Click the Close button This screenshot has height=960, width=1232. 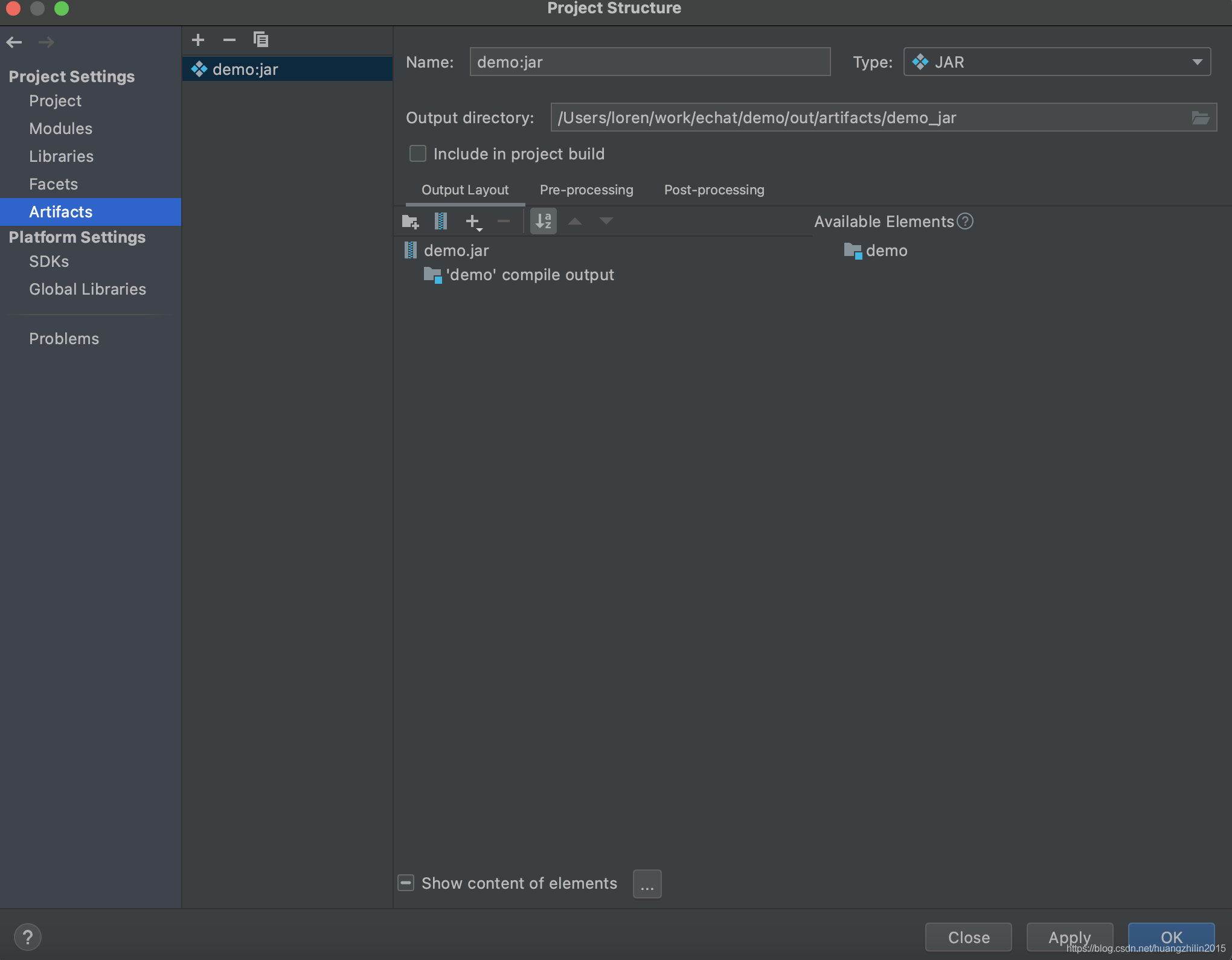coord(968,938)
